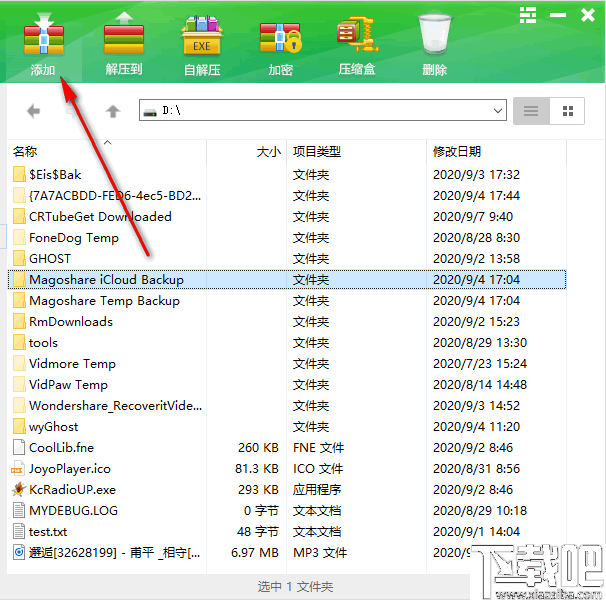Image resolution: width=606 pixels, height=600 pixels.
Task: Click the 添加 (Add) toolbar icon
Action: (x=43, y=34)
